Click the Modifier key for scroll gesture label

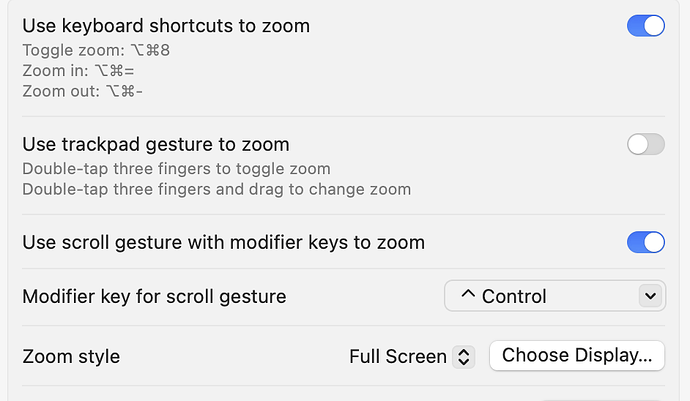click(154, 296)
